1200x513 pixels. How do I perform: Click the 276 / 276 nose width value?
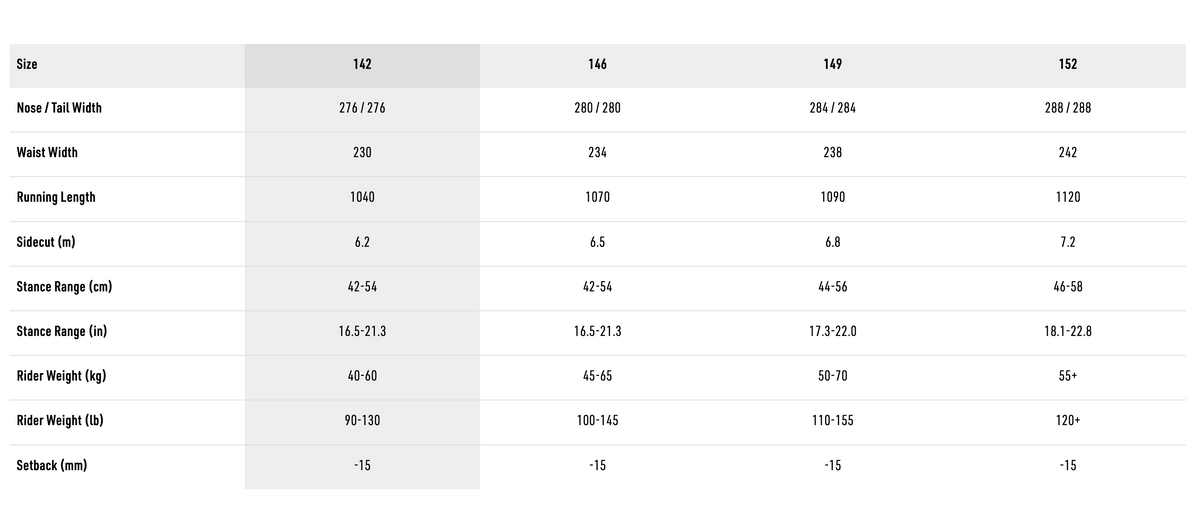[362, 108]
